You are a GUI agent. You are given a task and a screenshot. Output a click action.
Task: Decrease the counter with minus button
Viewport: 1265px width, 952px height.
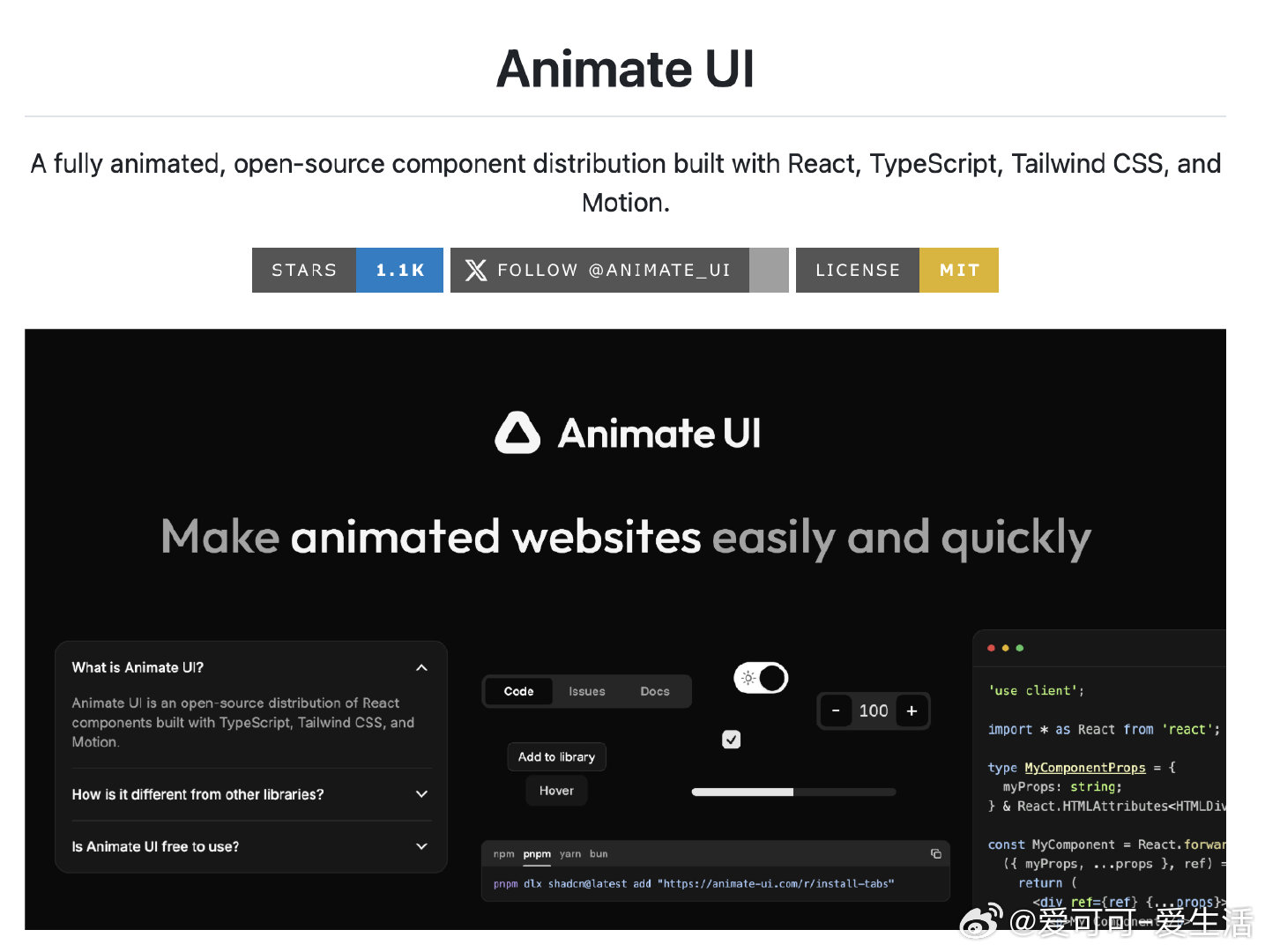(836, 710)
